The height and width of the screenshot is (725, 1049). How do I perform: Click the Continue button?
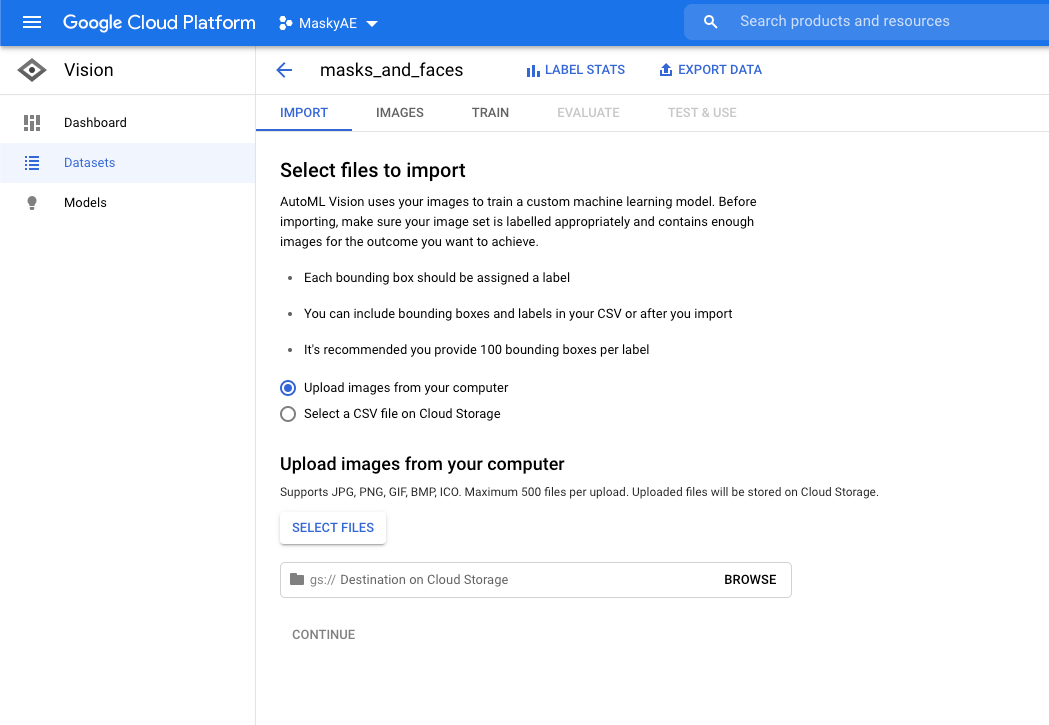tap(323, 635)
